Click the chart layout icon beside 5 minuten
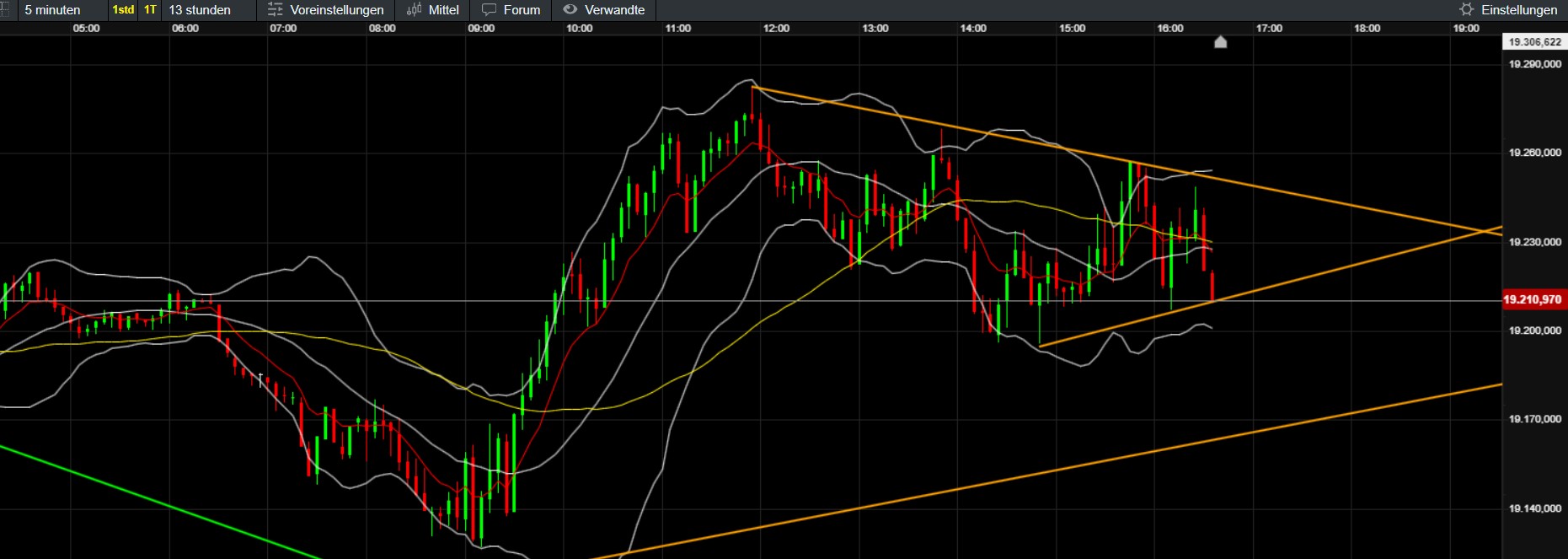This screenshot has width=1568, height=559. tap(4, 10)
